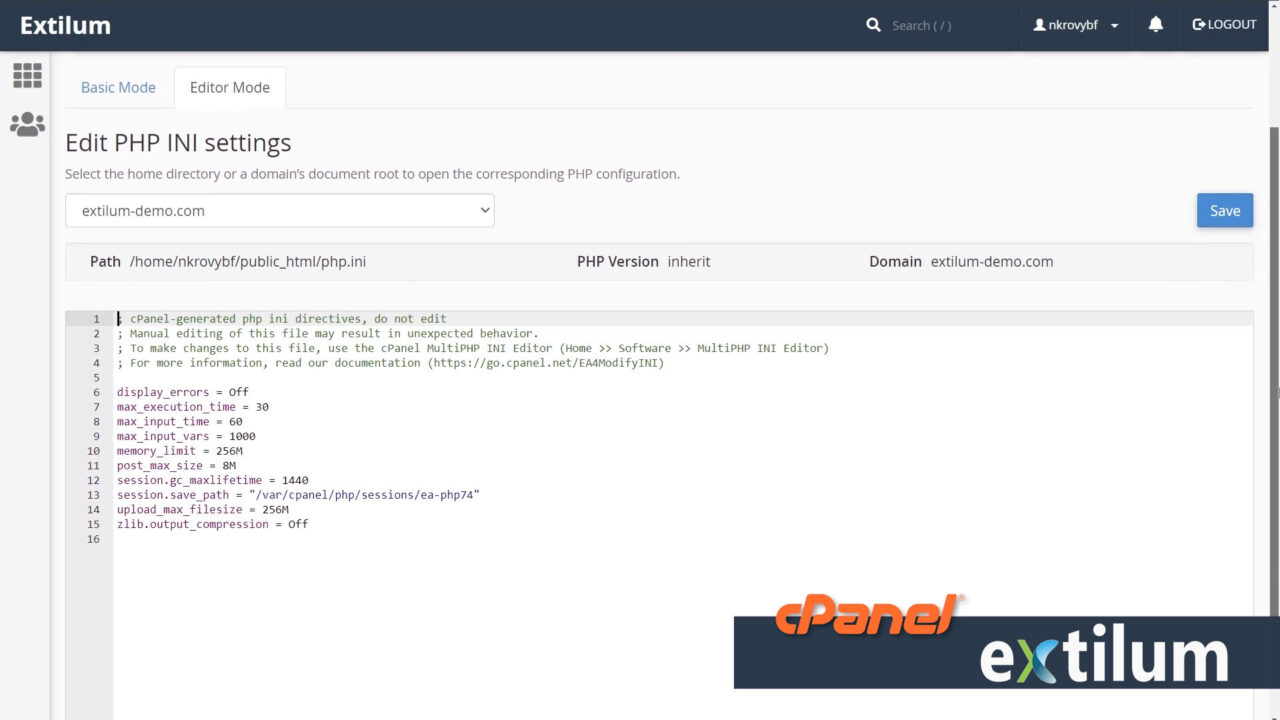
Task: Click the session.save_path line in editor
Action: (x=297, y=495)
